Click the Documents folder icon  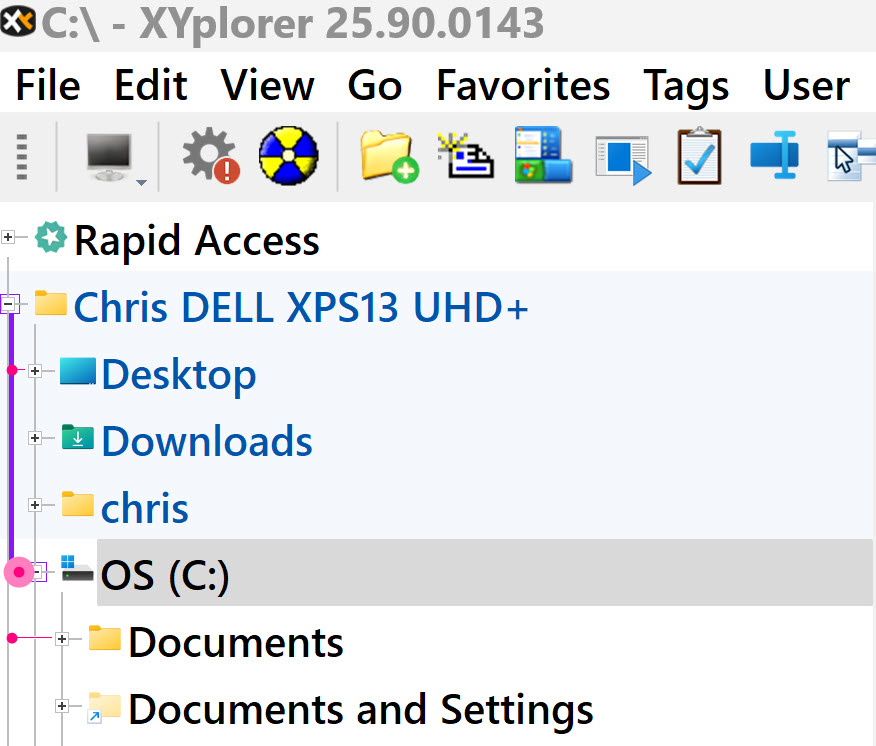click(104, 638)
